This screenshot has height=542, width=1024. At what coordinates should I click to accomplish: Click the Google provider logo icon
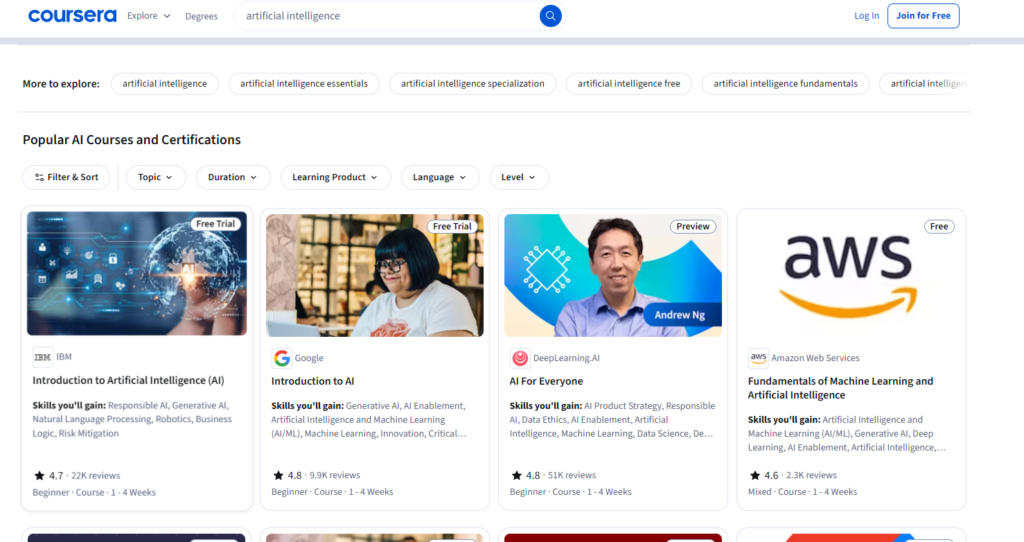(x=282, y=358)
